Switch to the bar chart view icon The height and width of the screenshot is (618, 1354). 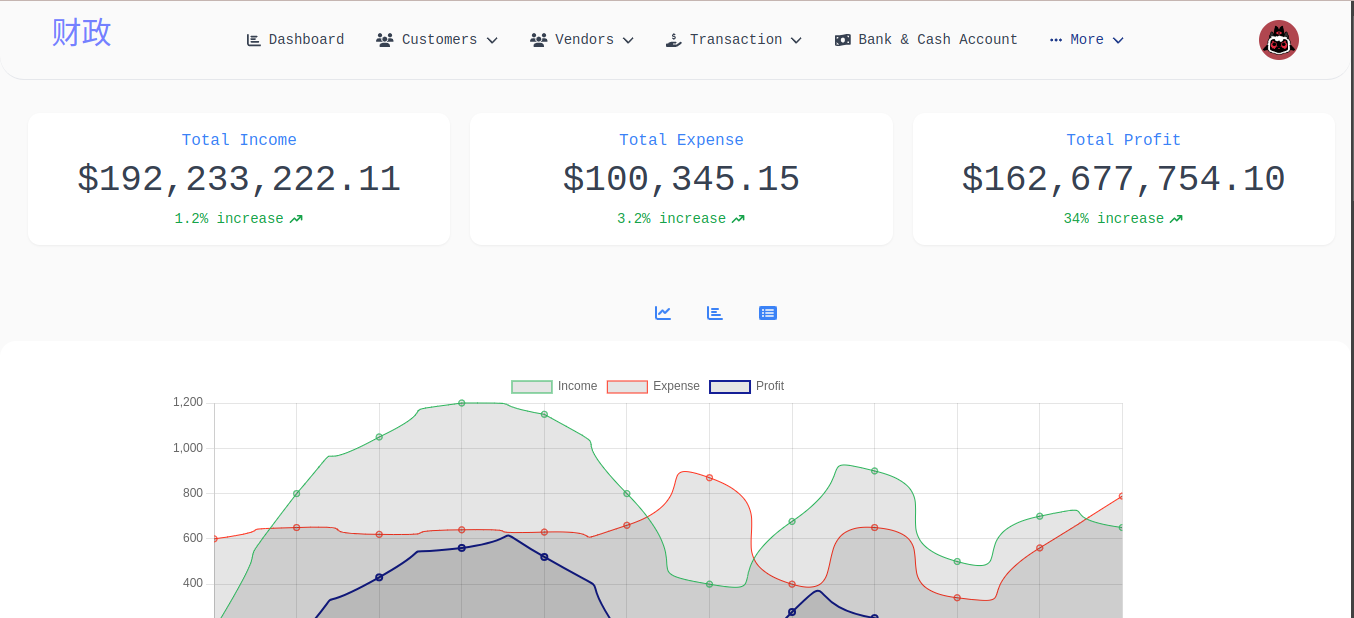click(715, 313)
